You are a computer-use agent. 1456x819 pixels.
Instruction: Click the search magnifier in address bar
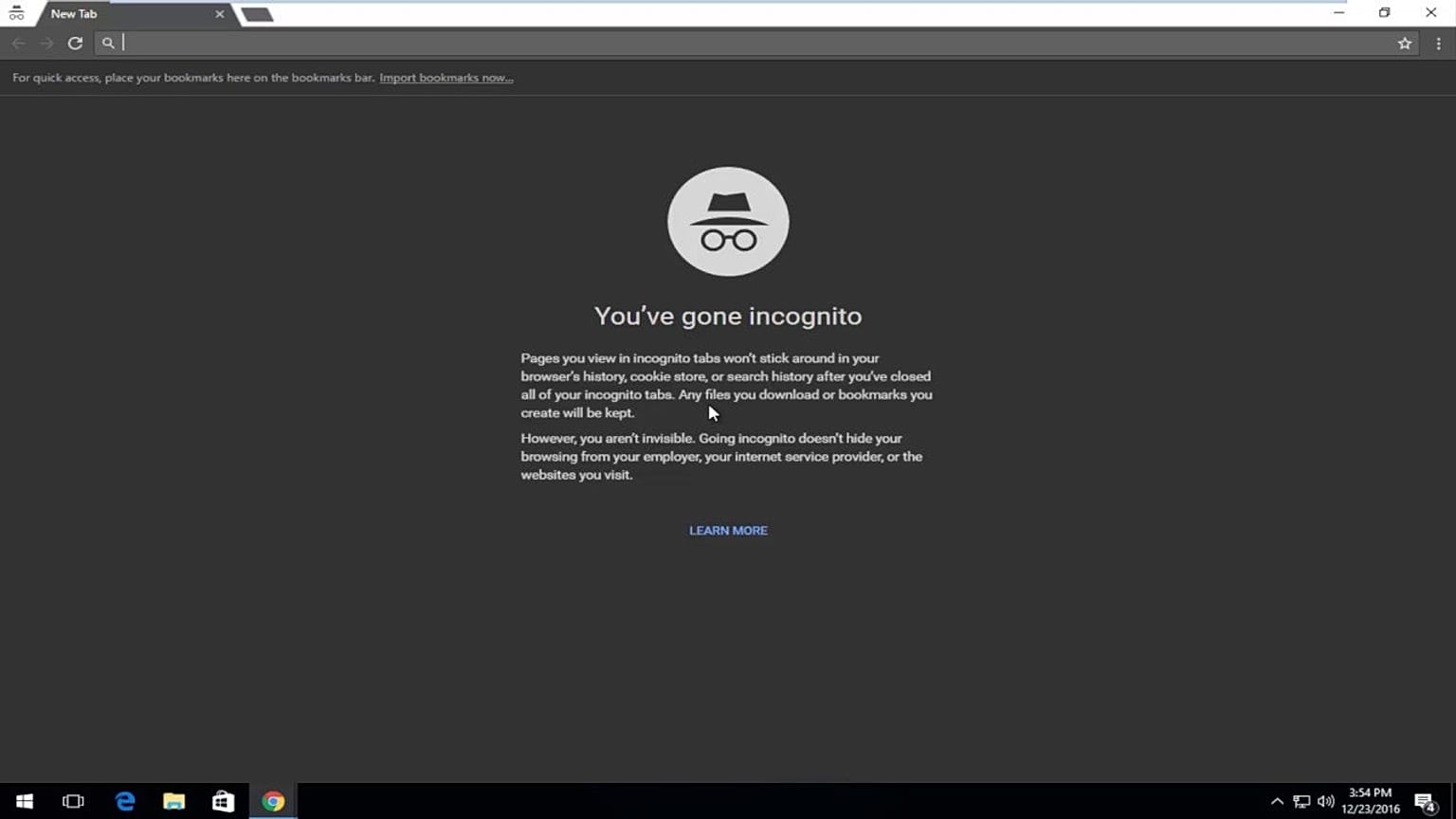[108, 43]
